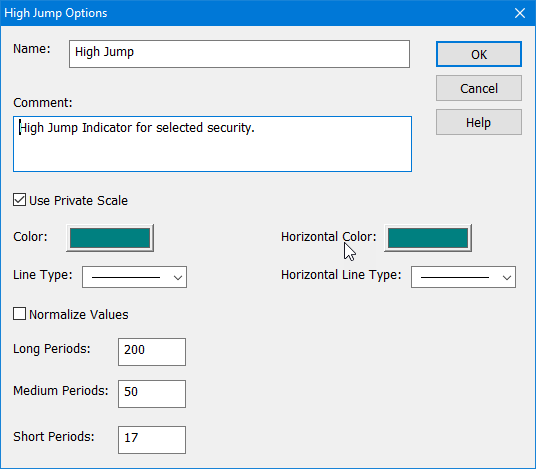The width and height of the screenshot is (536, 469).
Task: Click inside the Comment text area
Action: click(212, 144)
